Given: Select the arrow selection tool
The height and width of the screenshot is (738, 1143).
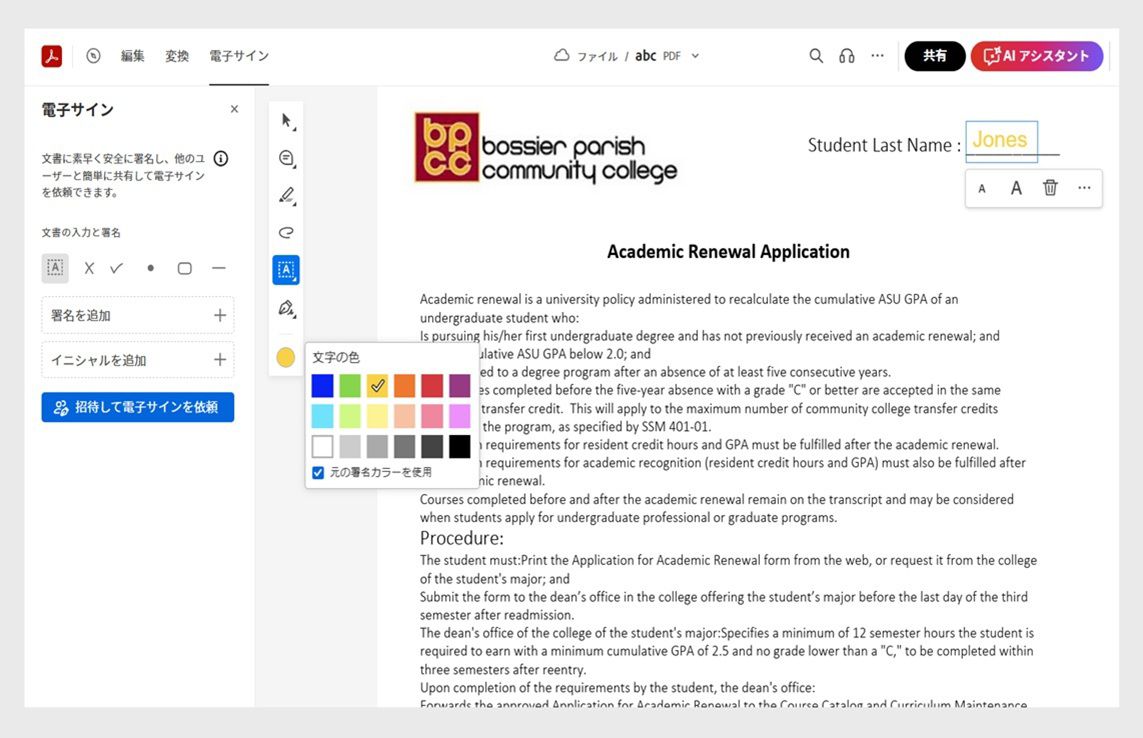Looking at the screenshot, I should 286,120.
